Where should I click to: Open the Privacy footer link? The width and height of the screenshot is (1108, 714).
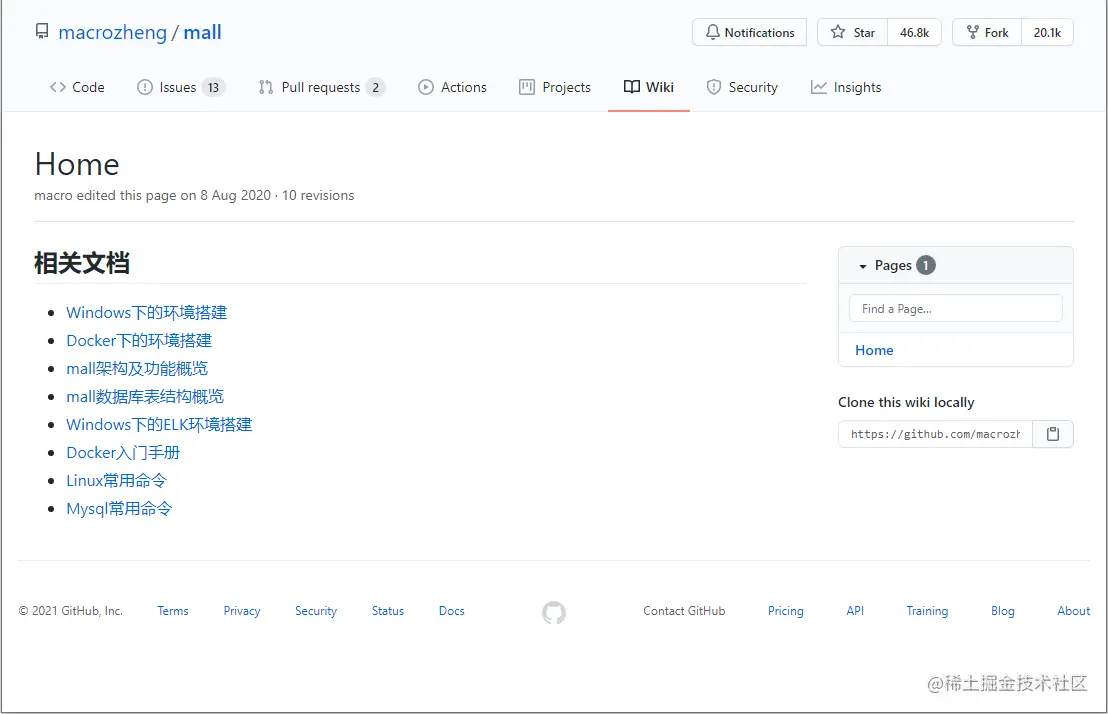[242, 611]
